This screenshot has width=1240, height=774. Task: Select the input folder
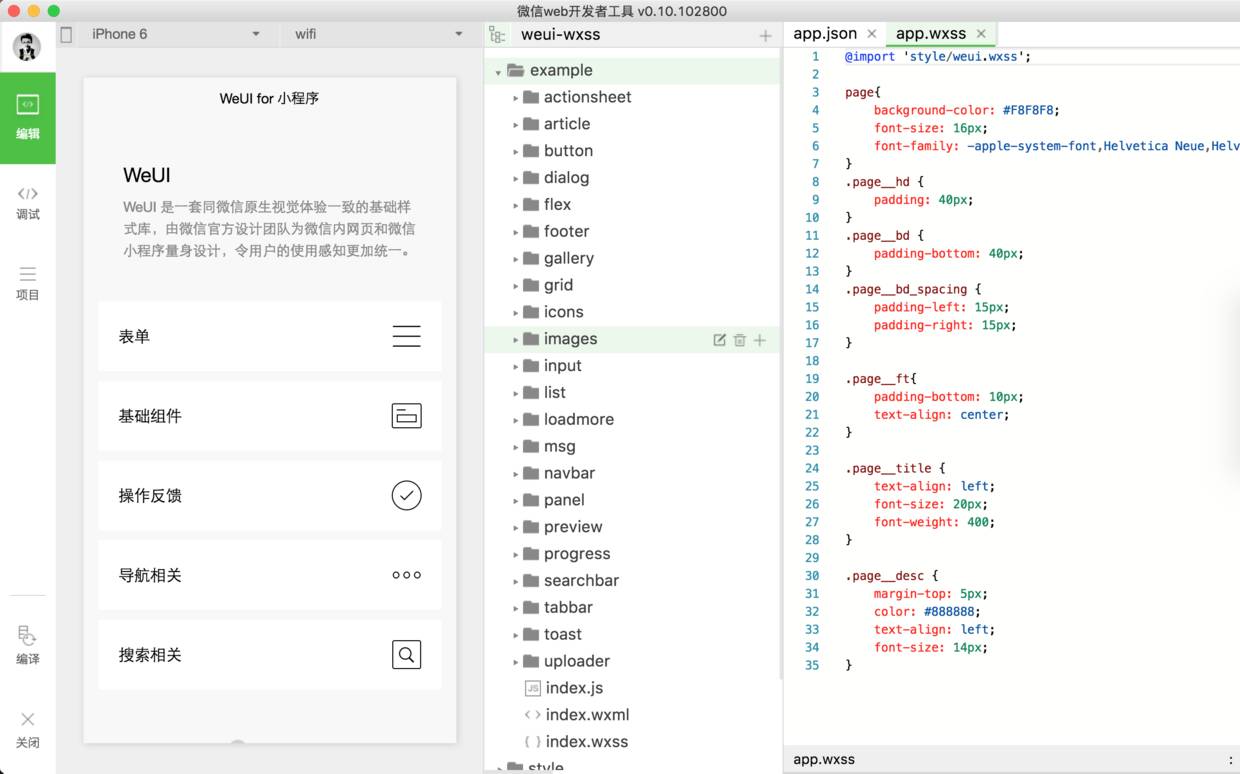(632, 366)
